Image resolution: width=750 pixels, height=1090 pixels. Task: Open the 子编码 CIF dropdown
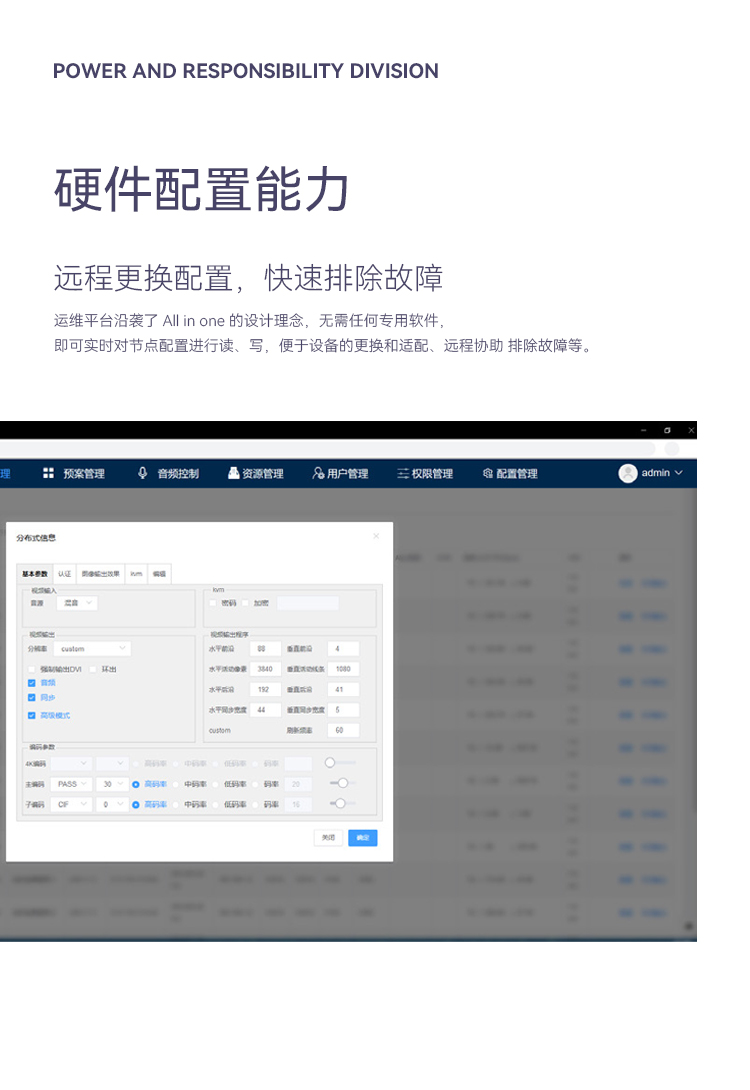[73, 803]
